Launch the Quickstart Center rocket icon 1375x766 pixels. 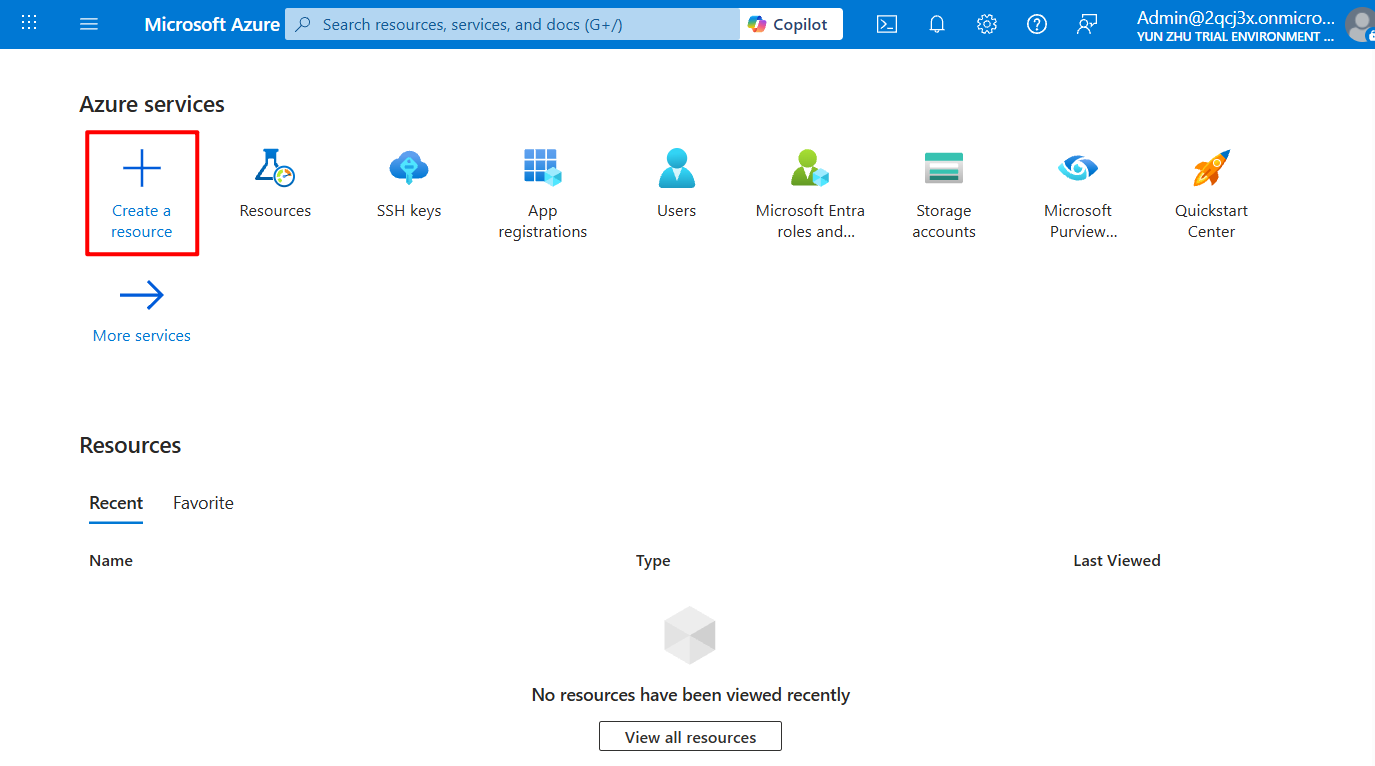pyautogui.click(x=1211, y=169)
